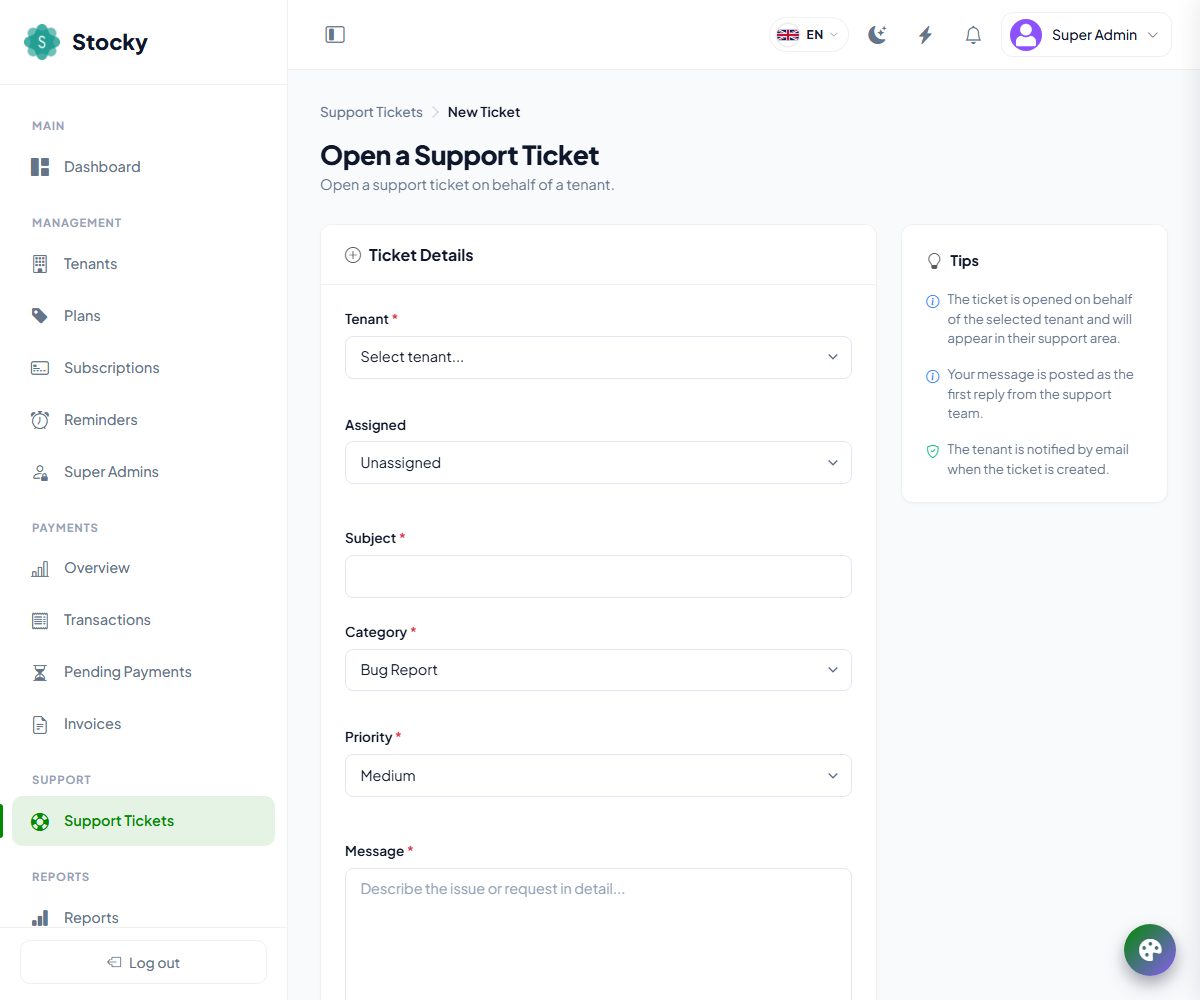Open Invoices in the sidebar
This screenshot has width=1200, height=1000.
coord(143,724)
